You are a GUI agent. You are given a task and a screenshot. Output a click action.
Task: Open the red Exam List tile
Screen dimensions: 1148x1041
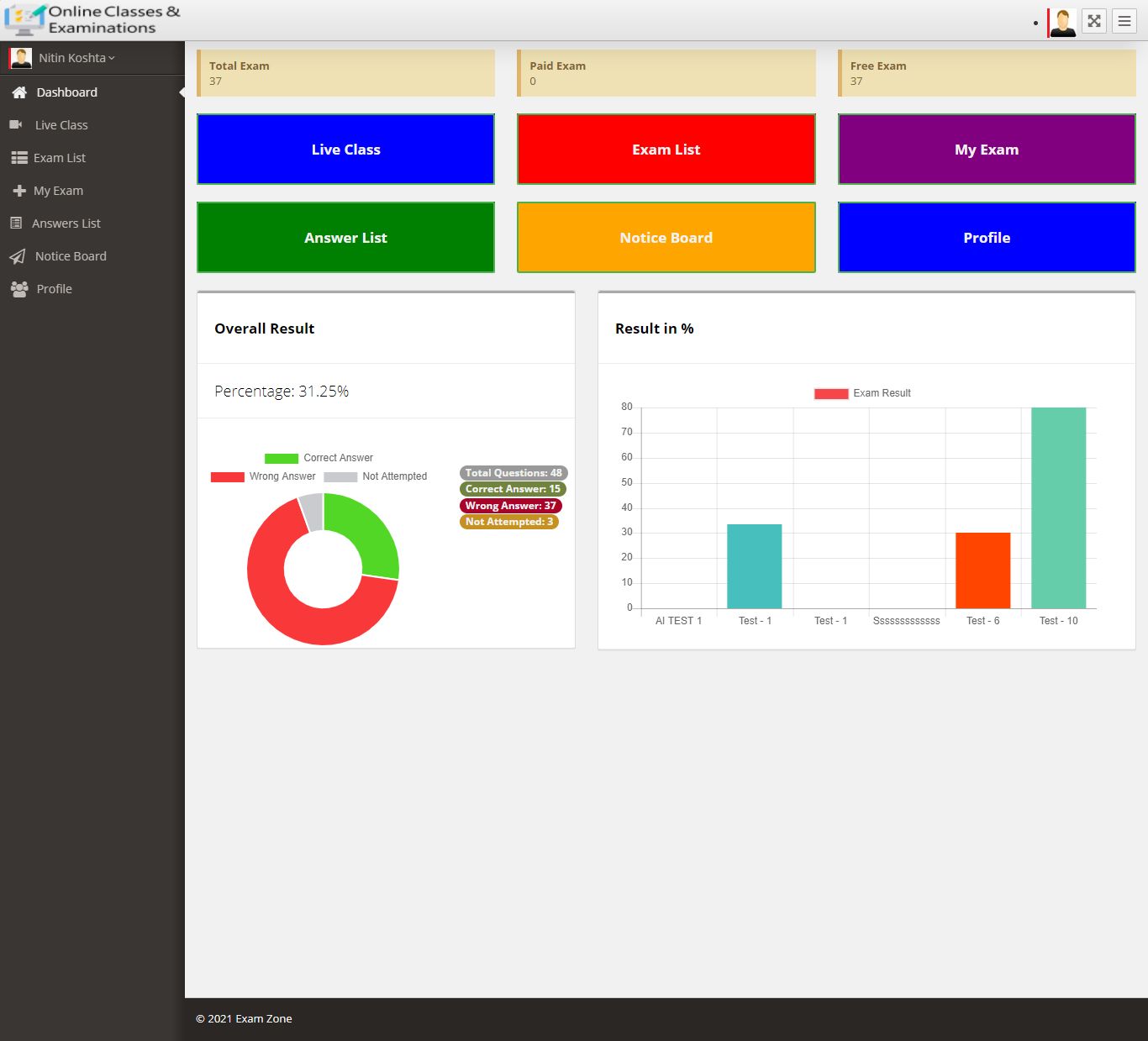[666, 150]
